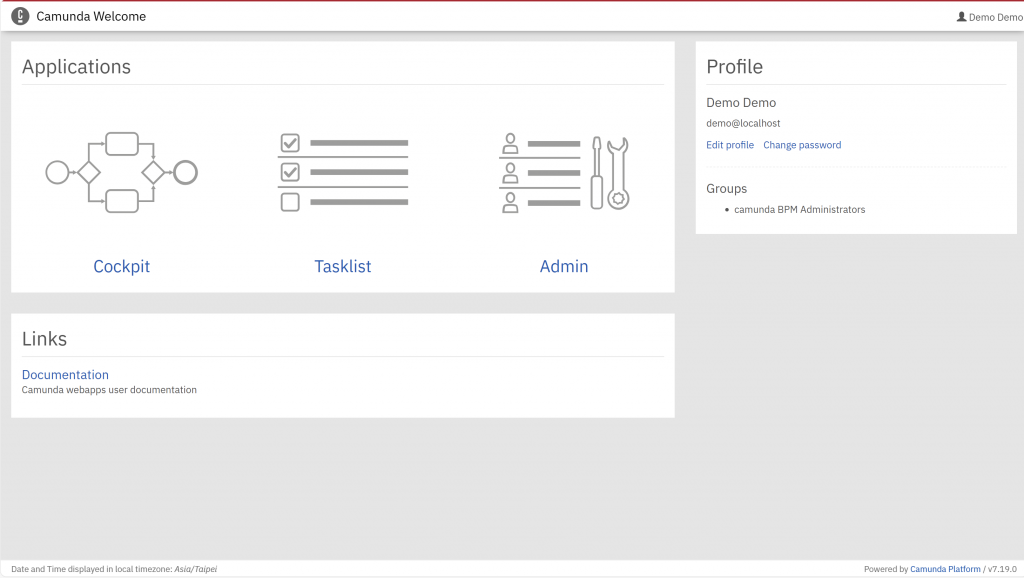1024x578 pixels.
Task: Open the Tasklist application link
Action: coord(343,266)
